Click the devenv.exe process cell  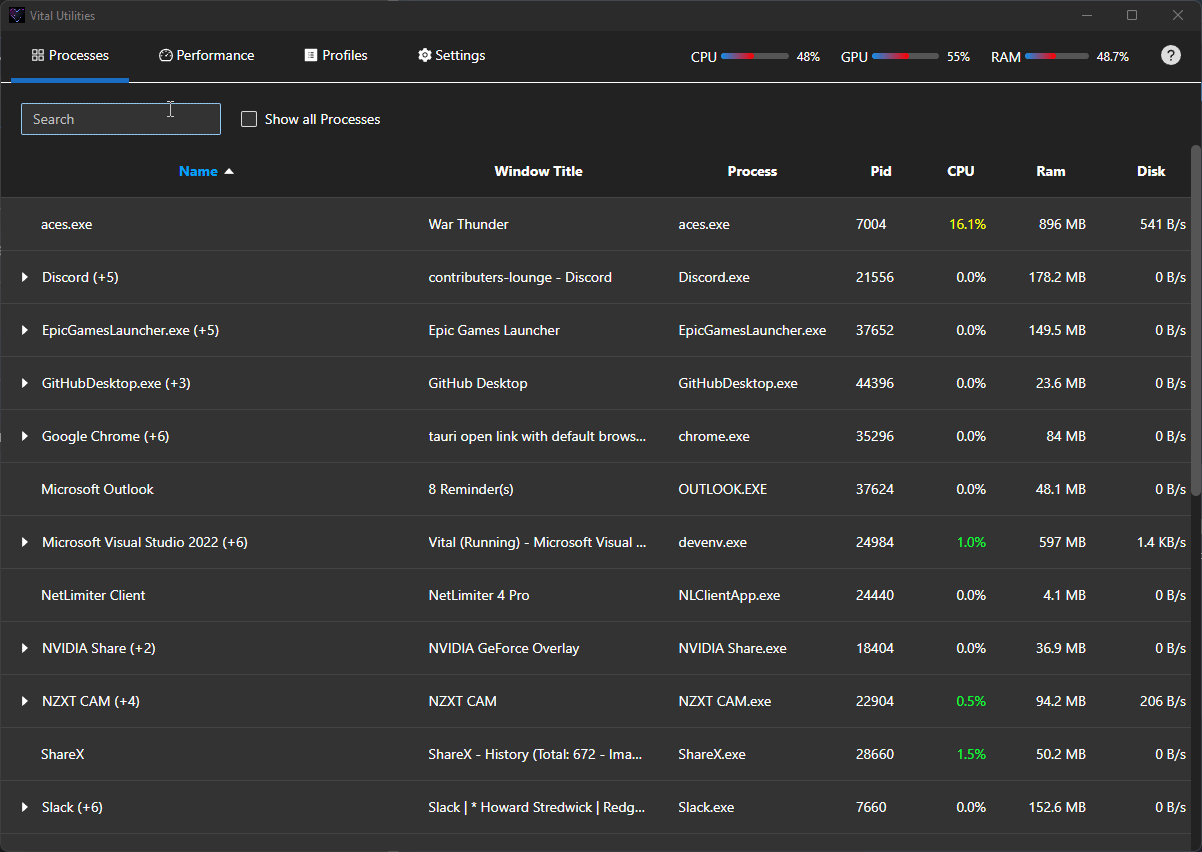[x=712, y=542]
